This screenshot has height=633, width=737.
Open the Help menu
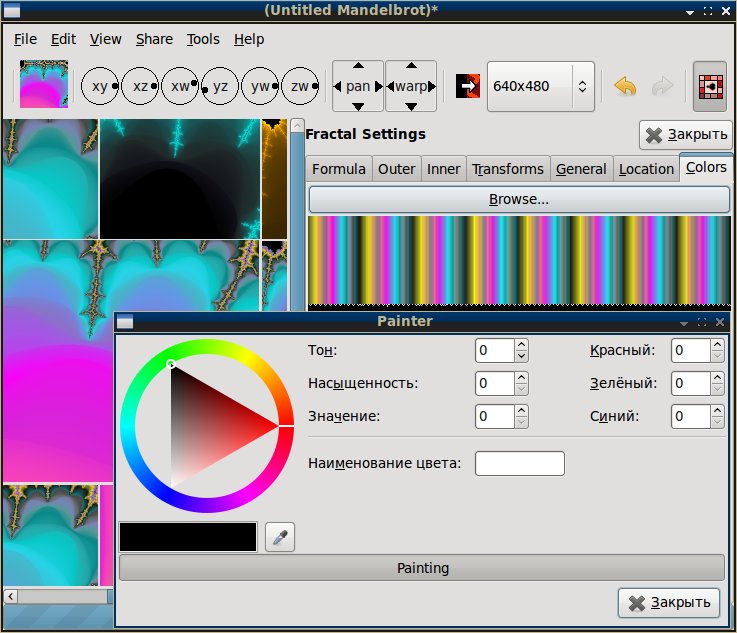[249, 39]
